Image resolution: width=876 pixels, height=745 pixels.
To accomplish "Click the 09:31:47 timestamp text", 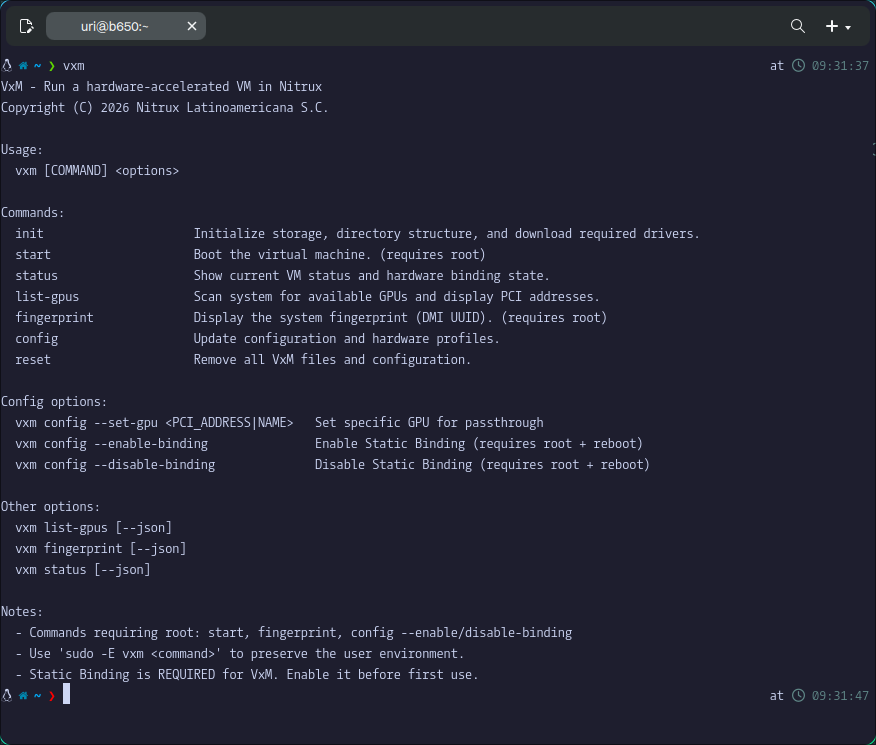I will point(840,695).
